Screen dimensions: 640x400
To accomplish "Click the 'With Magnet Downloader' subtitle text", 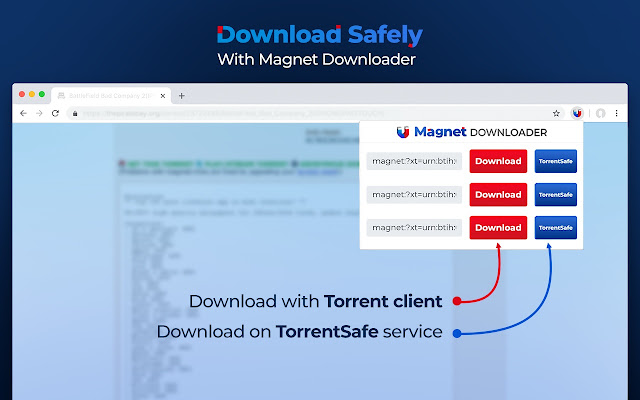I will click(317, 60).
